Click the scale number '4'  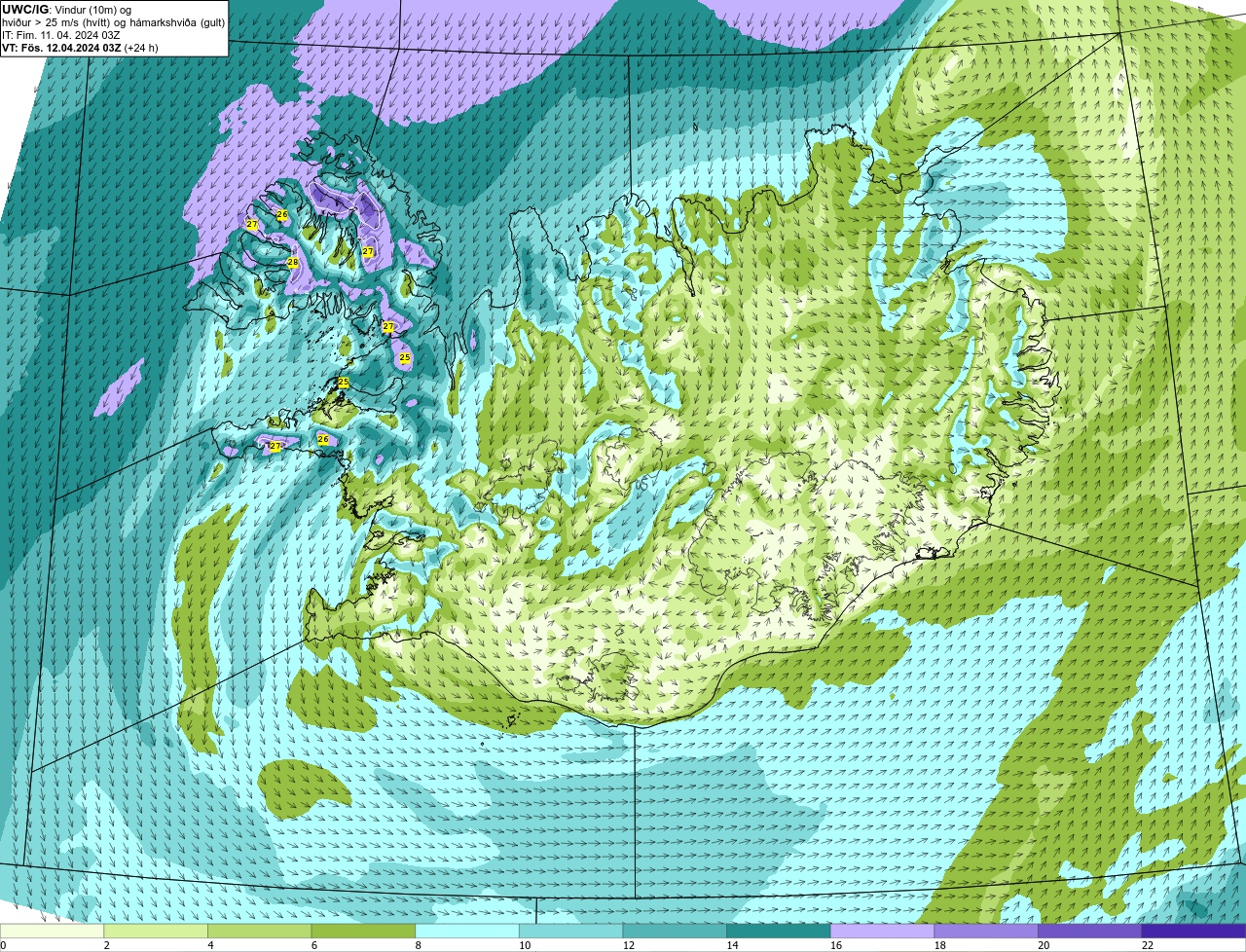[x=210, y=945]
